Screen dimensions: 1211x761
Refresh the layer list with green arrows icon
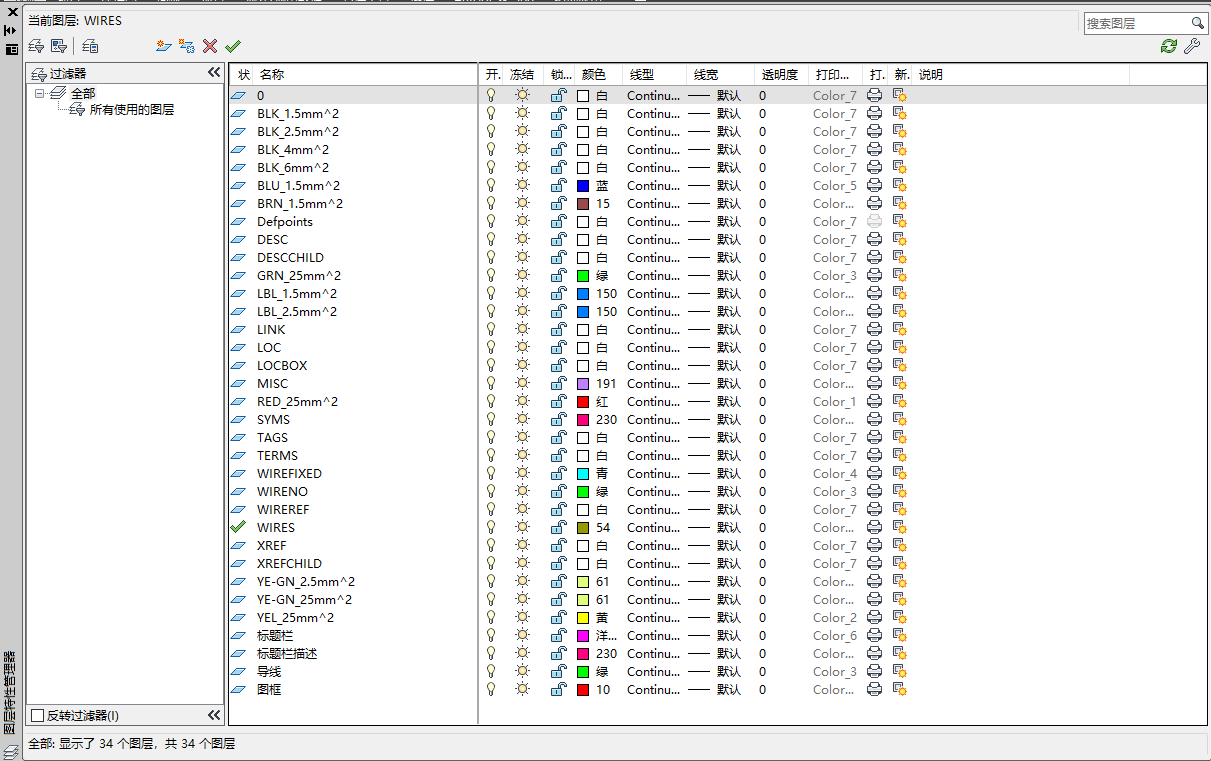1168,46
